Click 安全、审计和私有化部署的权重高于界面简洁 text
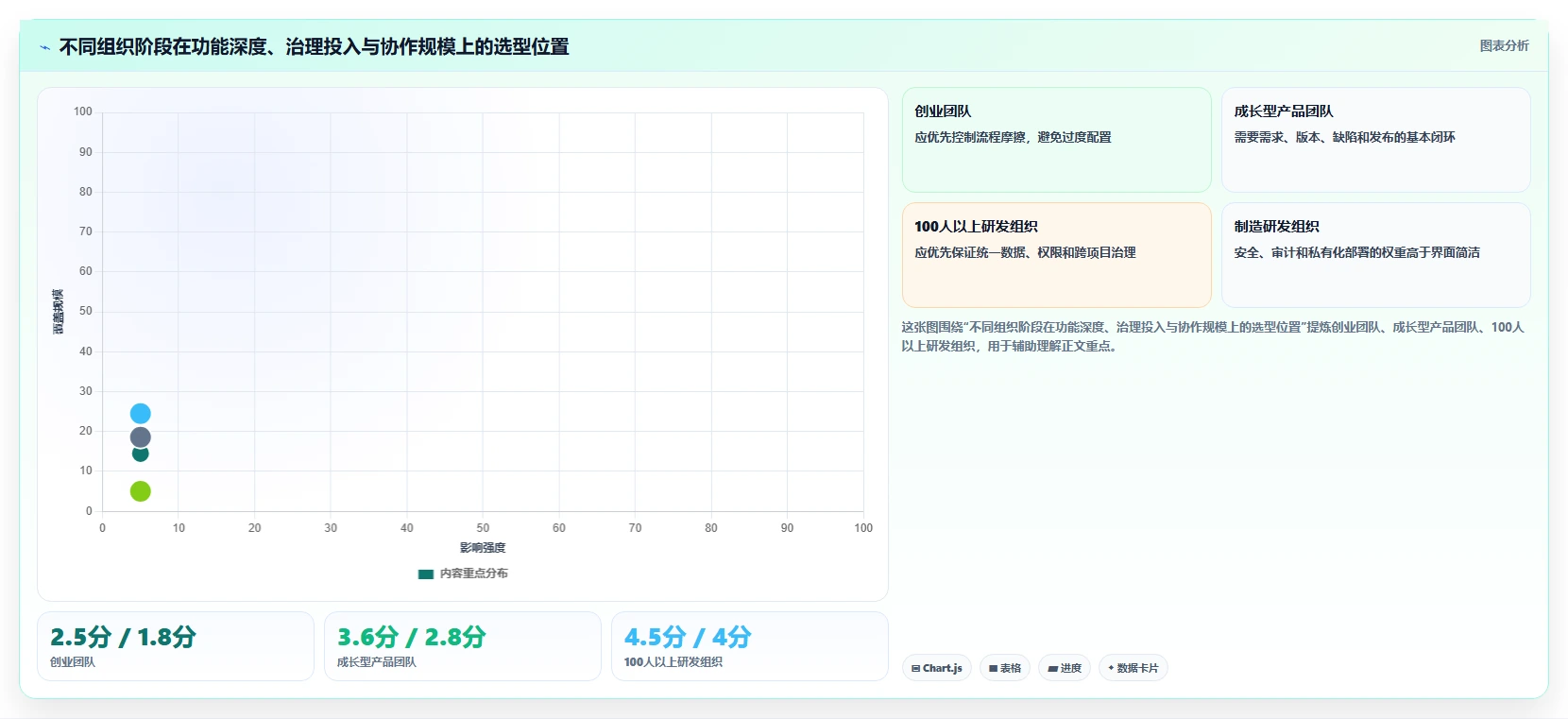 coord(1356,252)
